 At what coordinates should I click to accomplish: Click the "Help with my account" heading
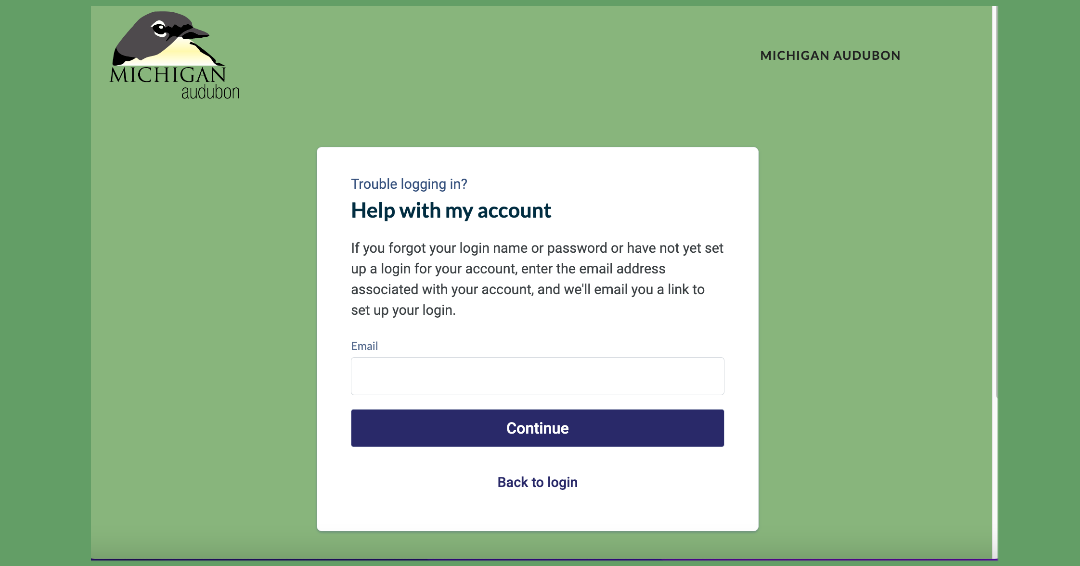pos(451,210)
